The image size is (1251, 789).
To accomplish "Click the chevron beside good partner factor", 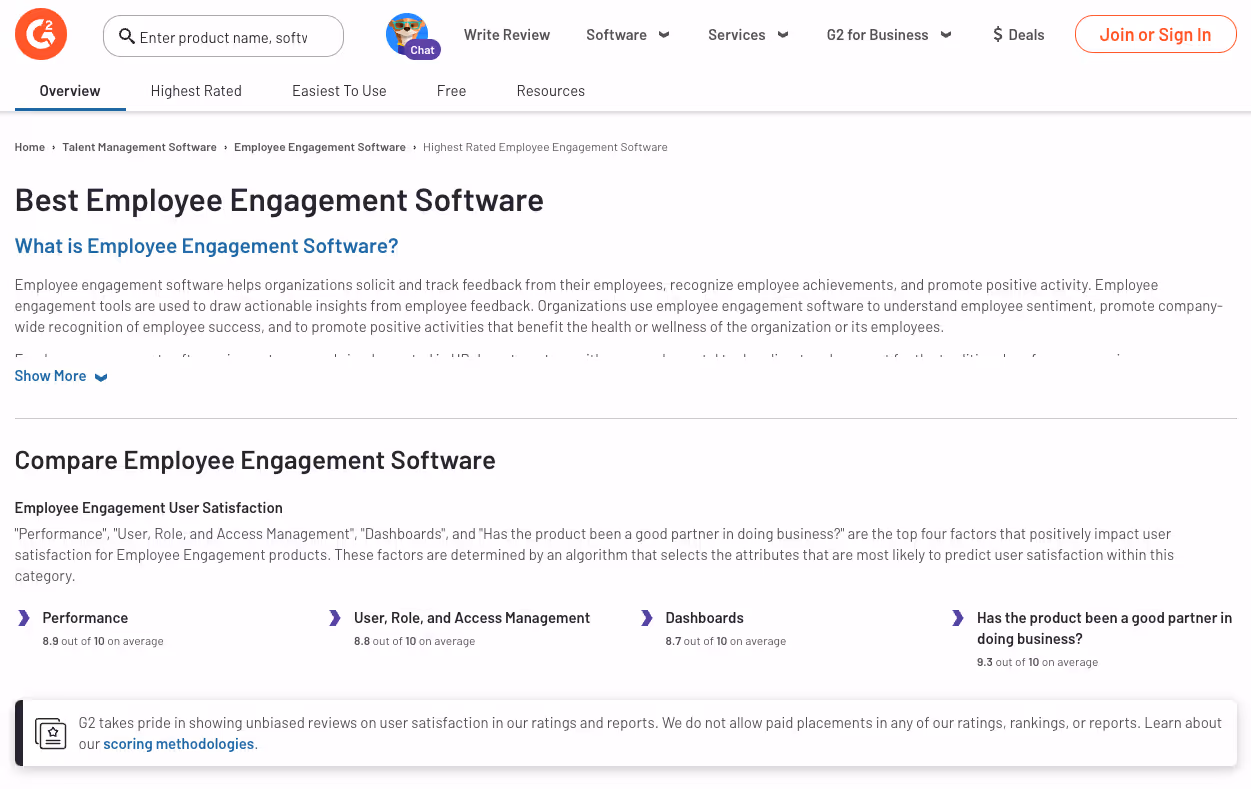I will click(x=958, y=618).
